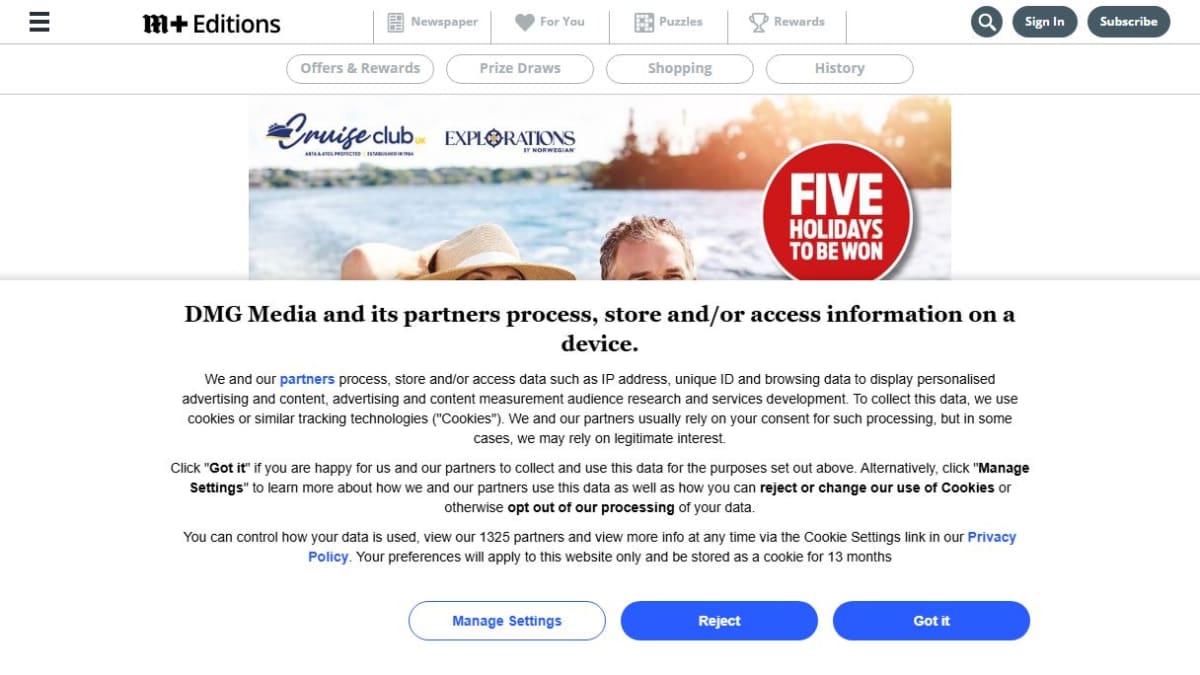Viewport: 1200px width, 675px height.
Task: Open the hamburger menu icon
Action: (39, 22)
